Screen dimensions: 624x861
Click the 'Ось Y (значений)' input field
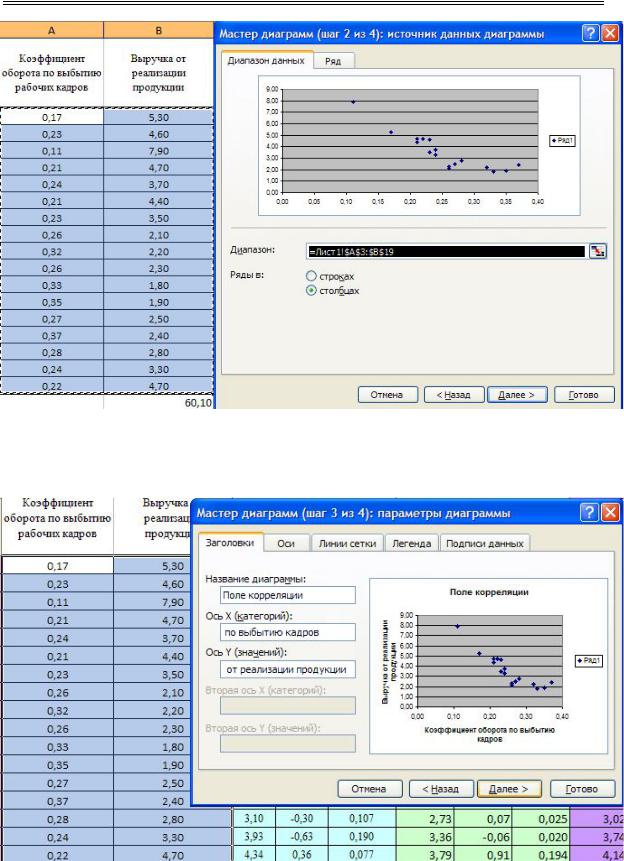288,669
